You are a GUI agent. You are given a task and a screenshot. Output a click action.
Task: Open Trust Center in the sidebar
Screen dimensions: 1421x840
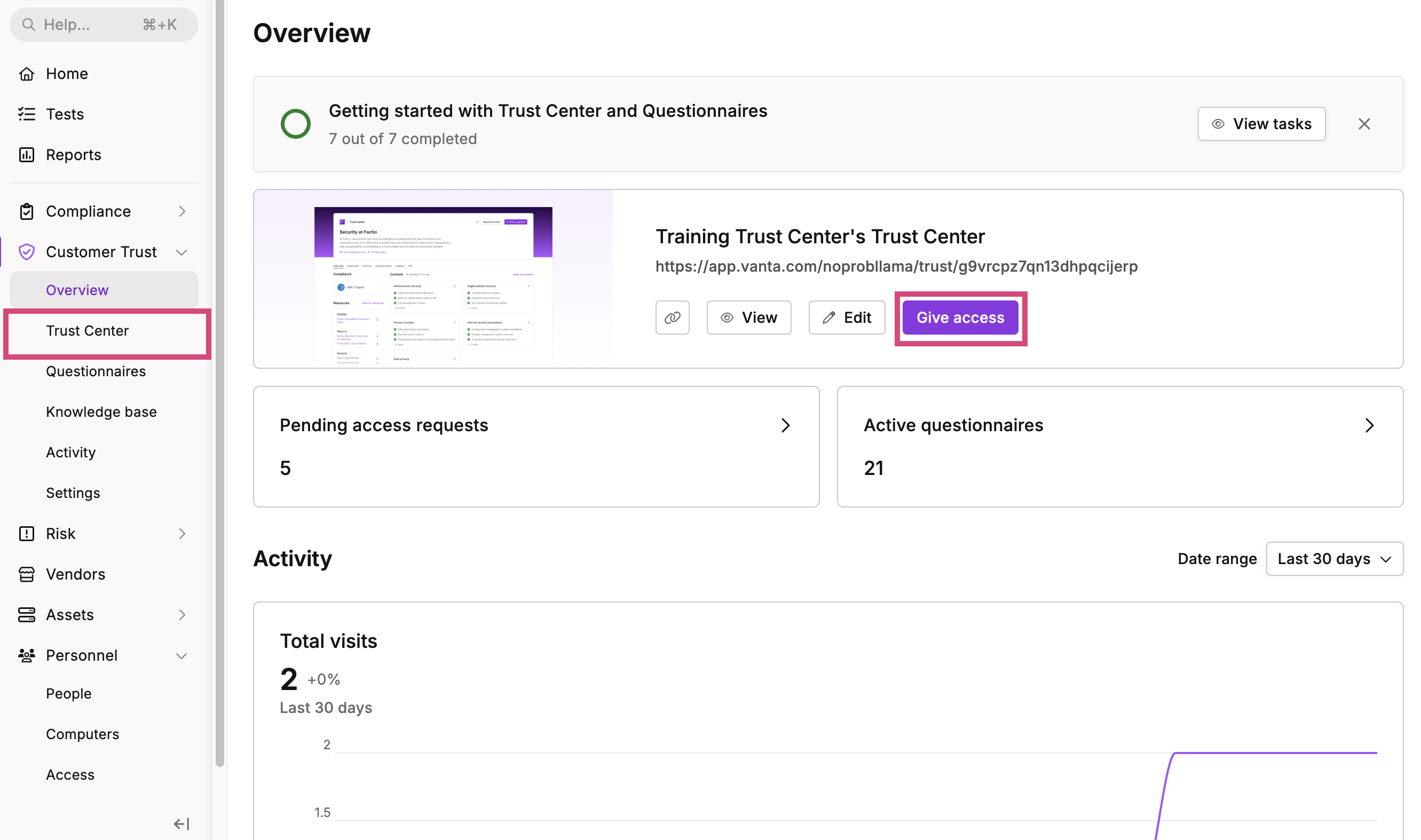point(104,330)
